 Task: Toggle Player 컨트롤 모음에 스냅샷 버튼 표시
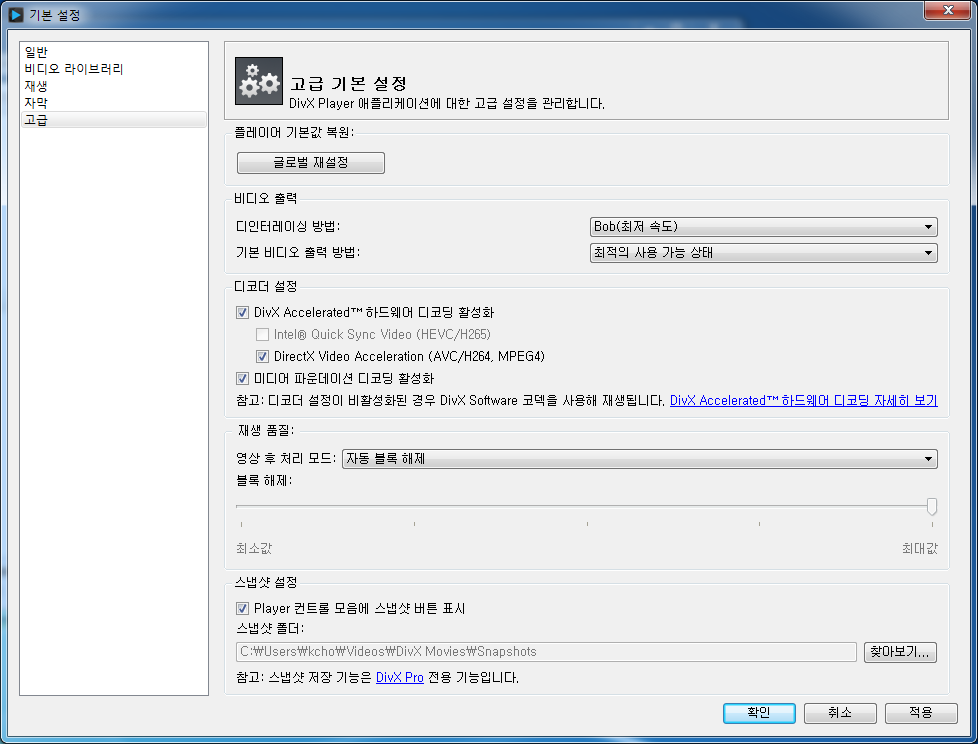[243, 609]
